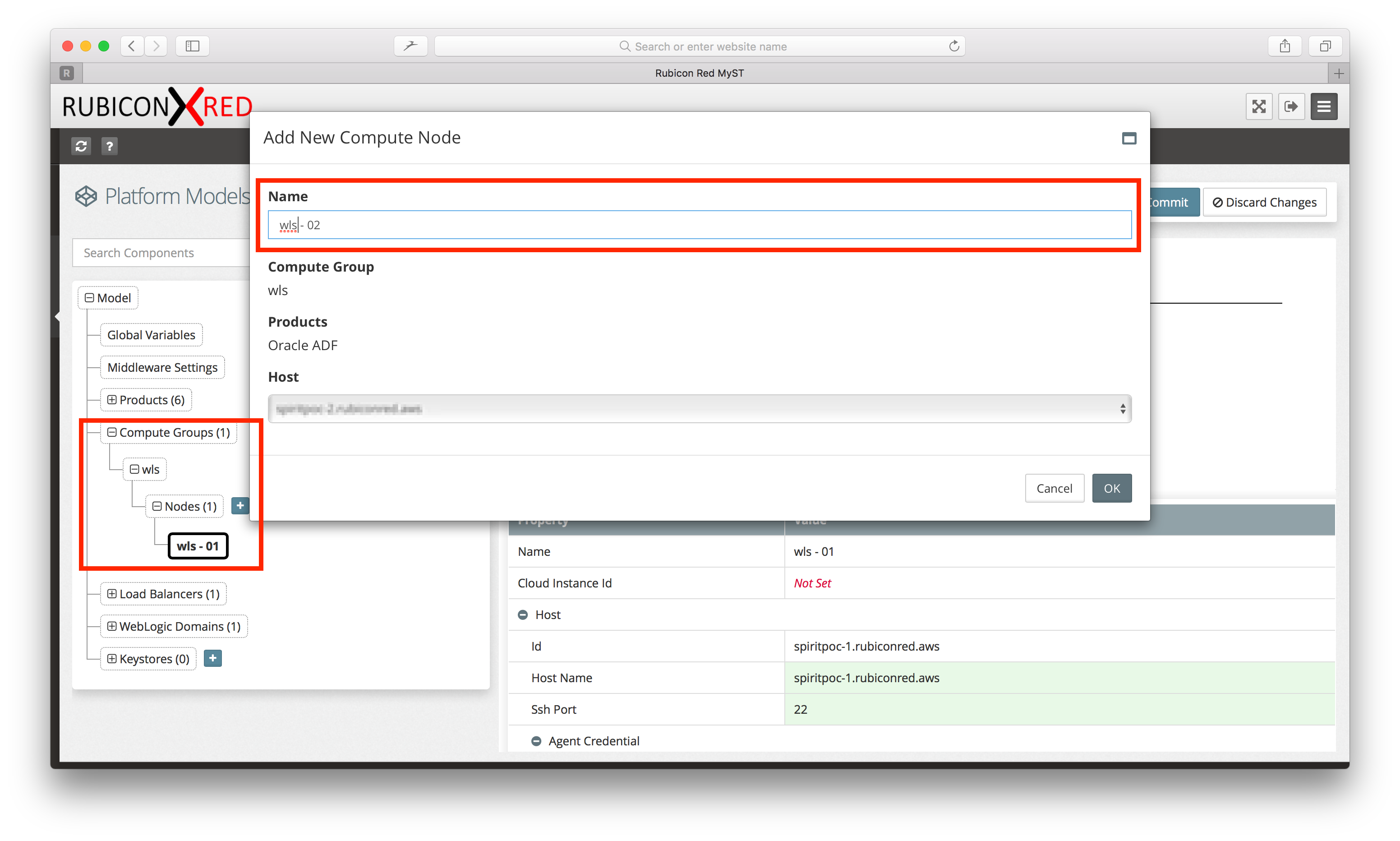The height and width of the screenshot is (841, 1400).
Task: Open the hamburger menu icon
Action: point(1323,106)
